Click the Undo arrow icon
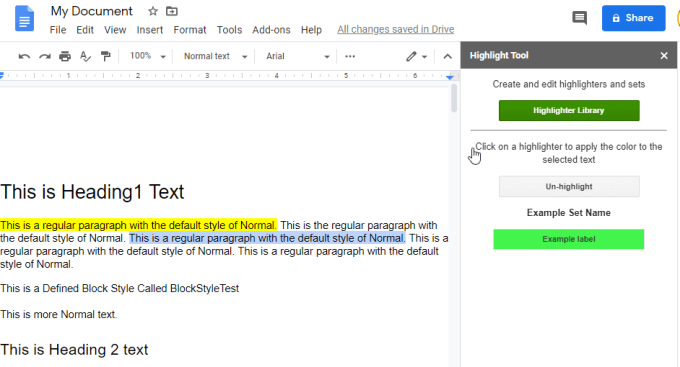Viewport: 680px width, 367px height. click(x=24, y=56)
